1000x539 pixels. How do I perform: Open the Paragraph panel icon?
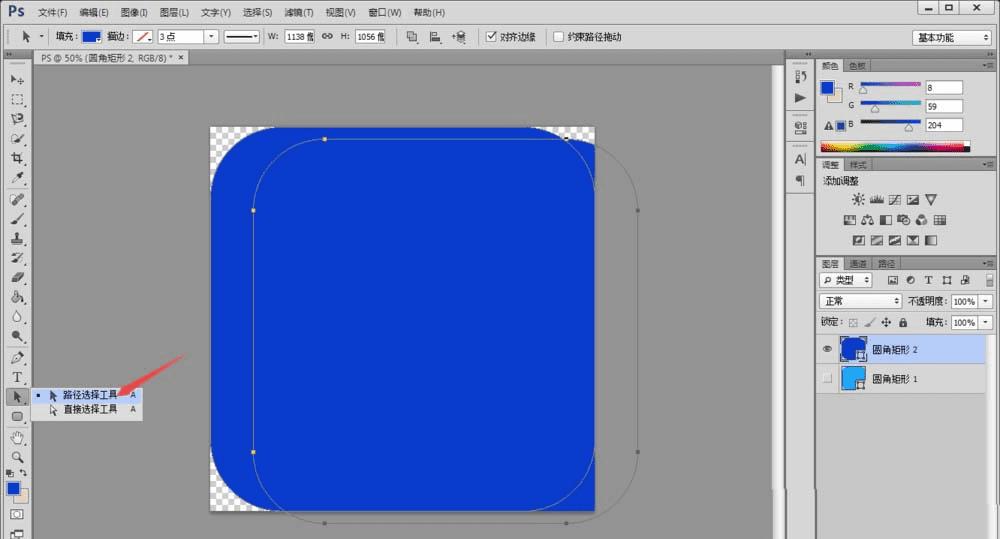tap(800, 181)
